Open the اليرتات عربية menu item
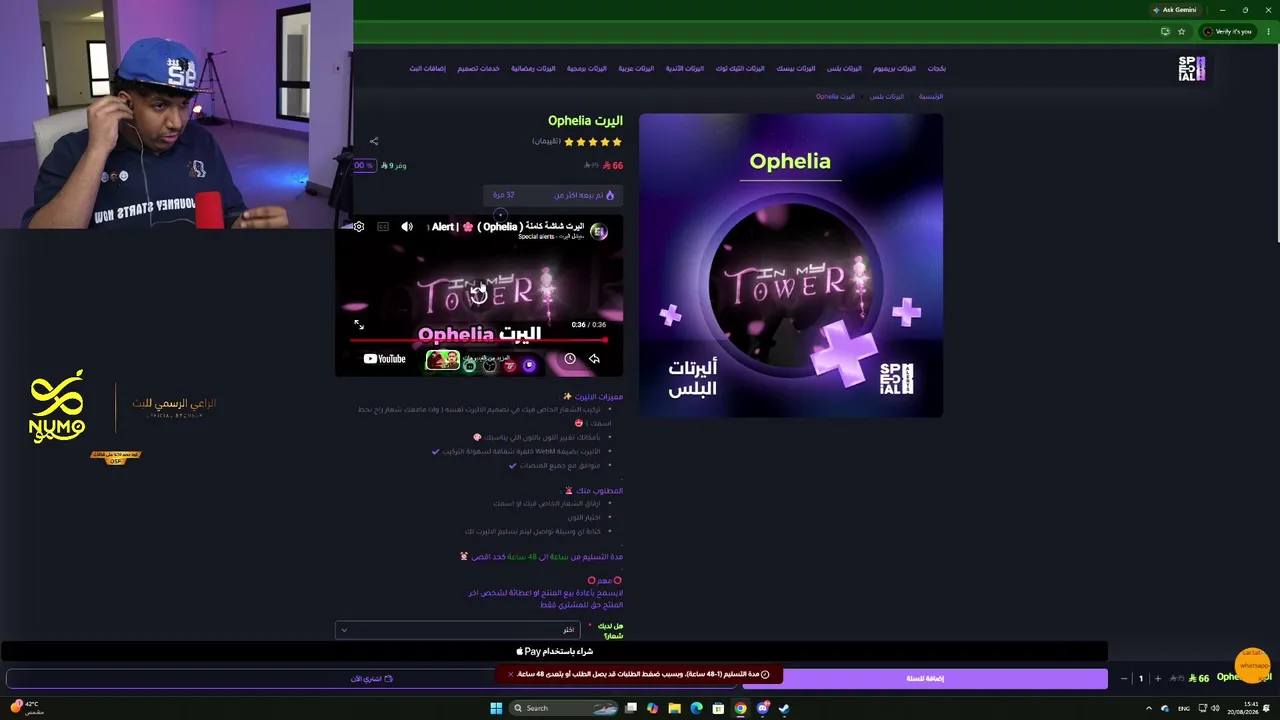Screen dimensions: 1280x720 pos(636,69)
